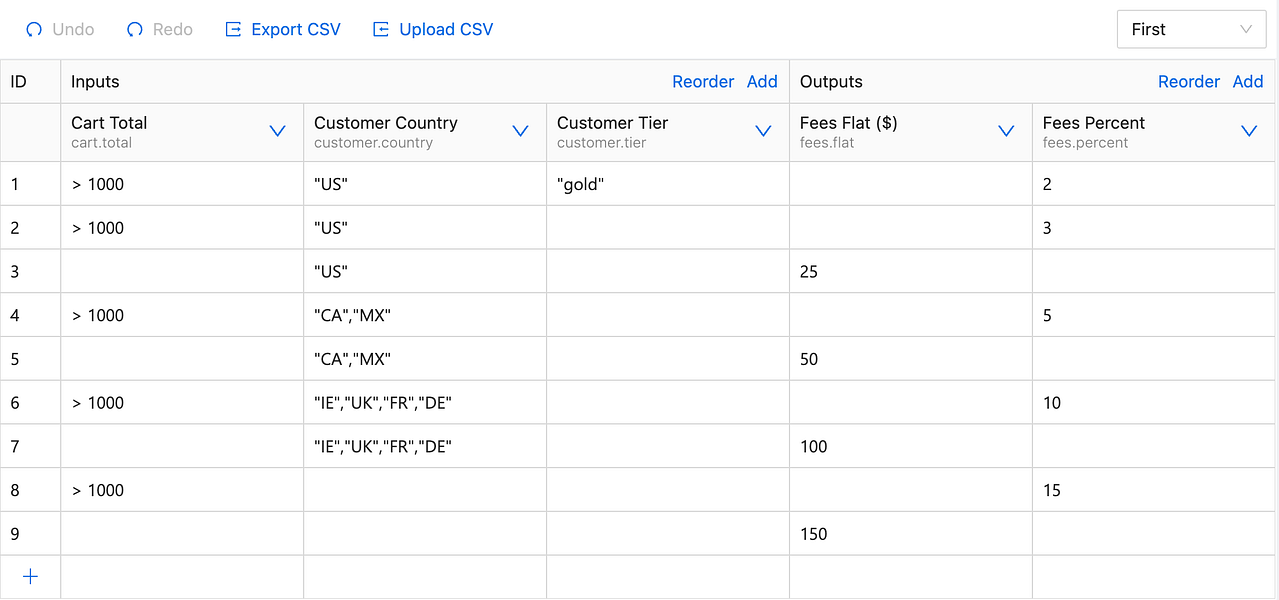The width and height of the screenshot is (1279, 600).
Task: Click the Fees Percent cell containing 15
Action: pyautogui.click(x=1154, y=490)
